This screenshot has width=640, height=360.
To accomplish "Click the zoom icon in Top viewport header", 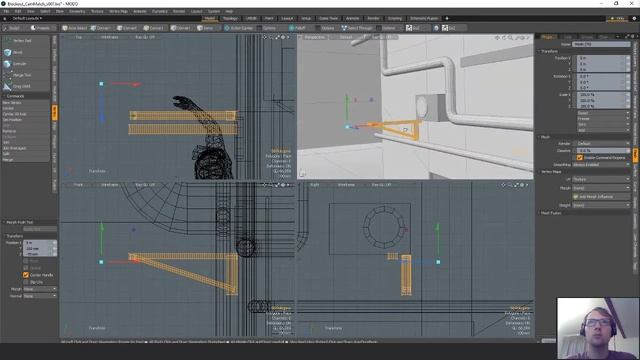I will (x=271, y=37).
